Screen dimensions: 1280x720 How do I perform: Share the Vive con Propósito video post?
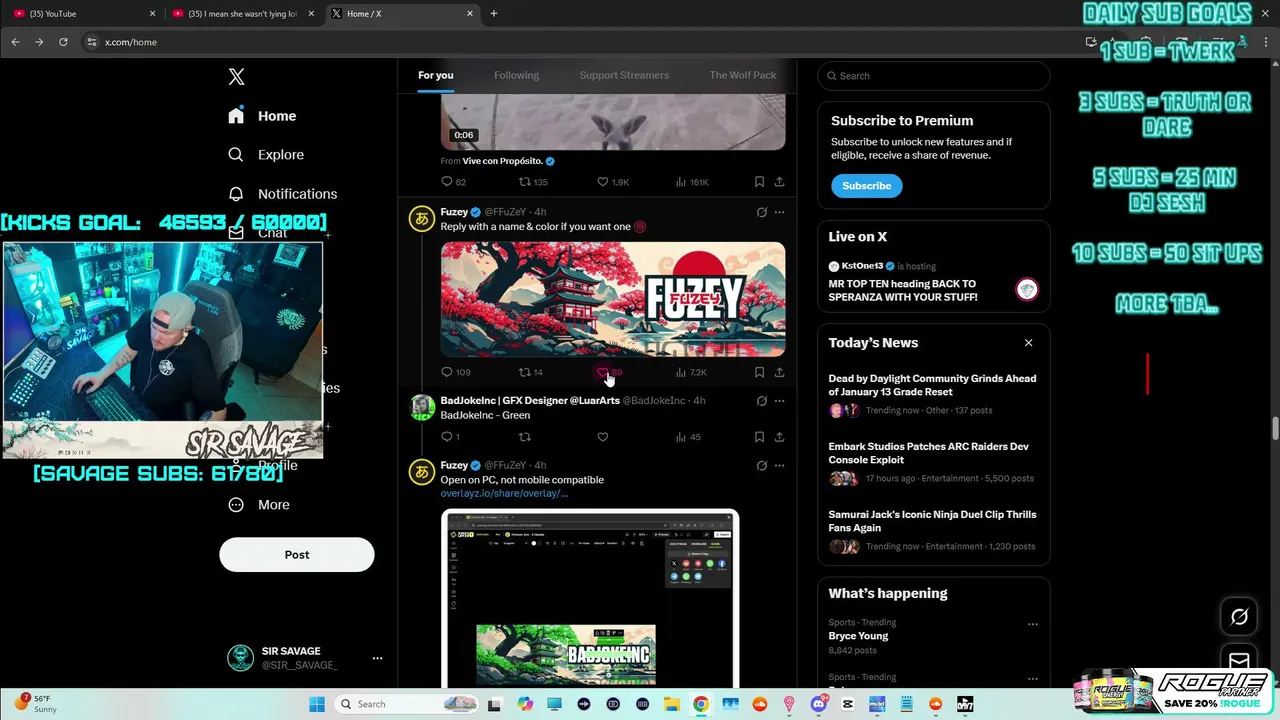coord(779,182)
